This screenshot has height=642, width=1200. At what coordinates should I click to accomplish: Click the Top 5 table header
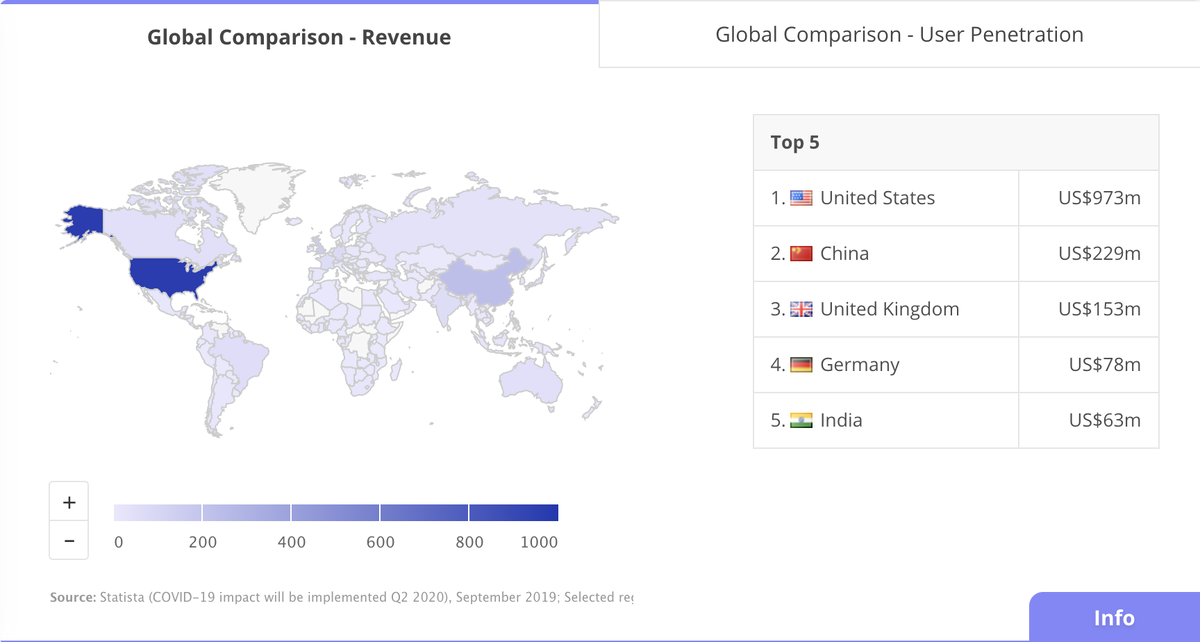click(x=956, y=142)
